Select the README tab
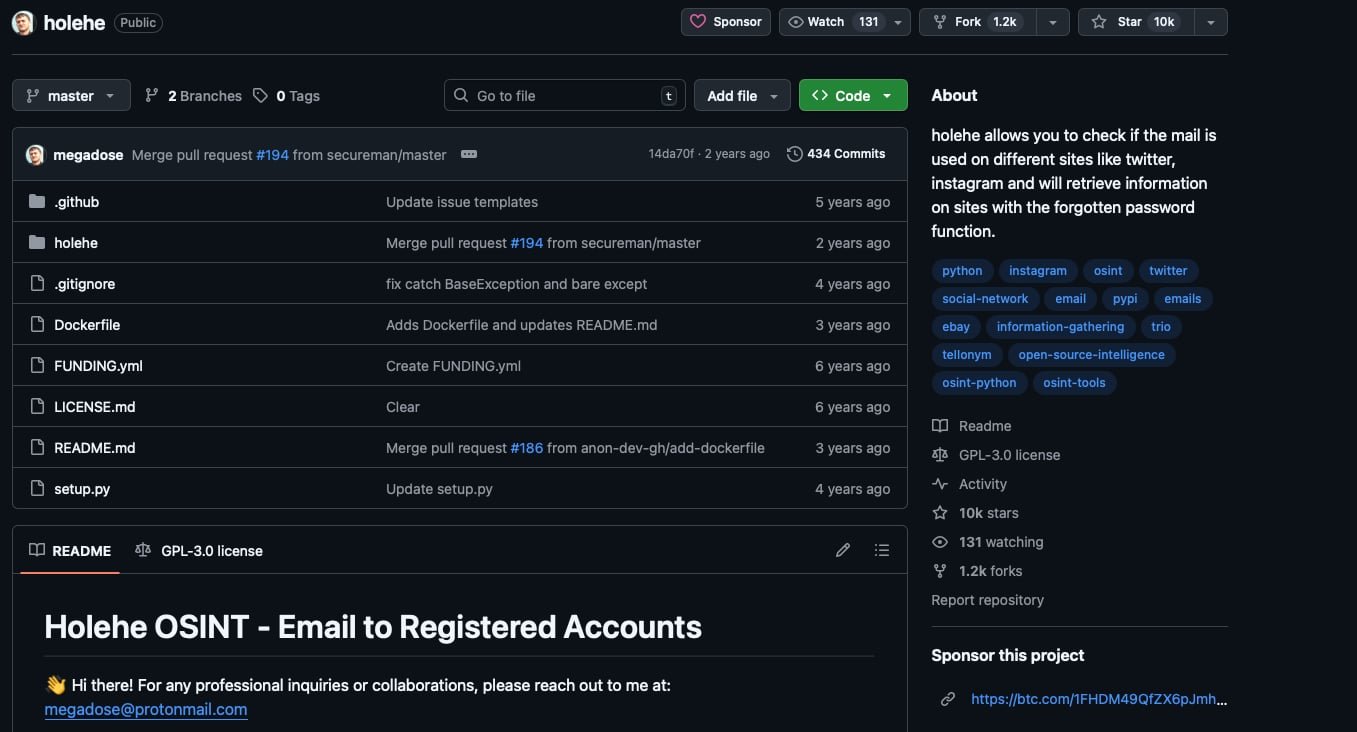This screenshot has width=1357, height=732. tap(70, 551)
